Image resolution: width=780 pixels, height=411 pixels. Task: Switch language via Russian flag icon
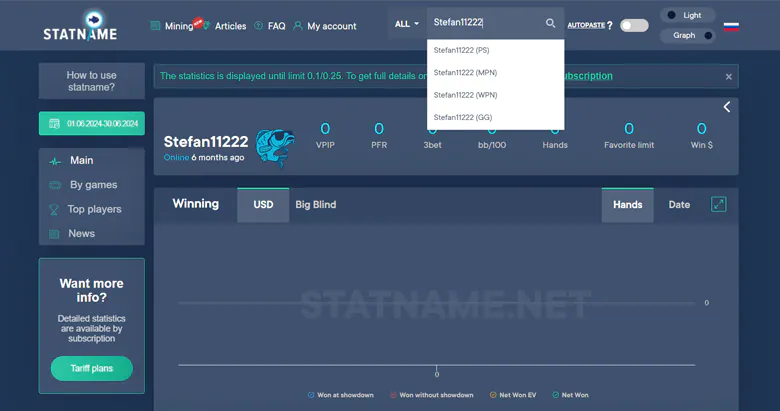pos(731,26)
